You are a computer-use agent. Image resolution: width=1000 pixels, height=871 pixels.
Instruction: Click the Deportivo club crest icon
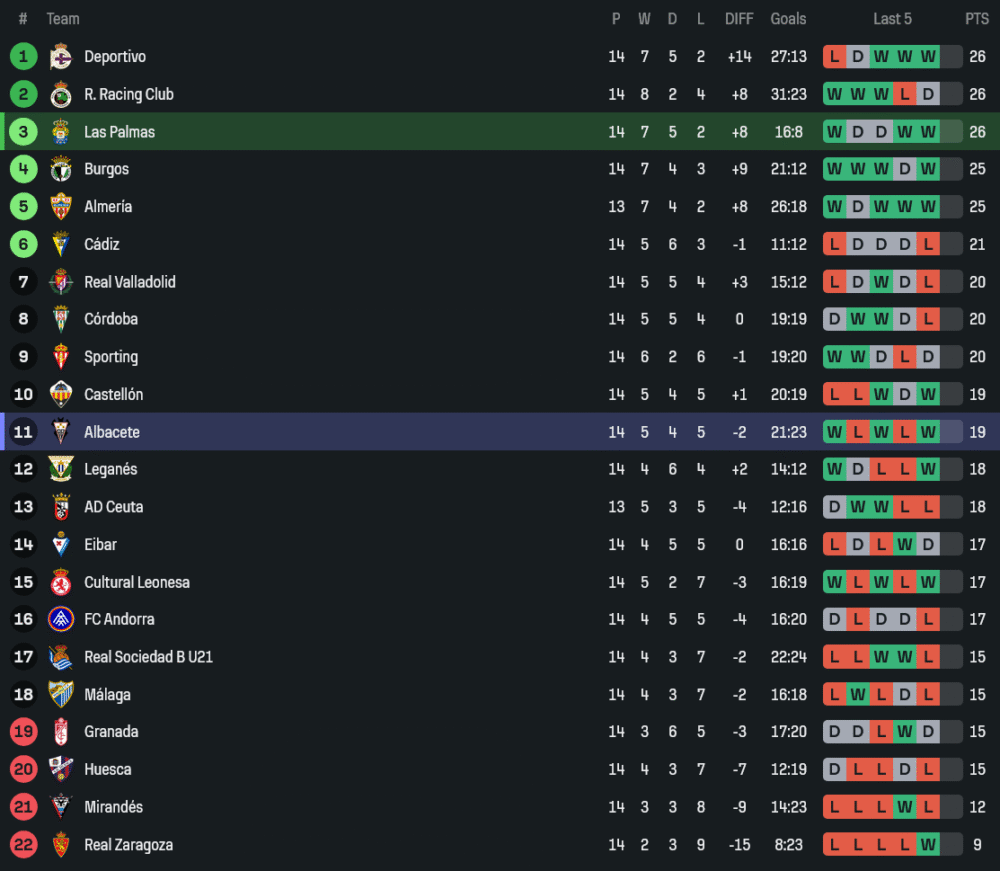click(x=61, y=57)
